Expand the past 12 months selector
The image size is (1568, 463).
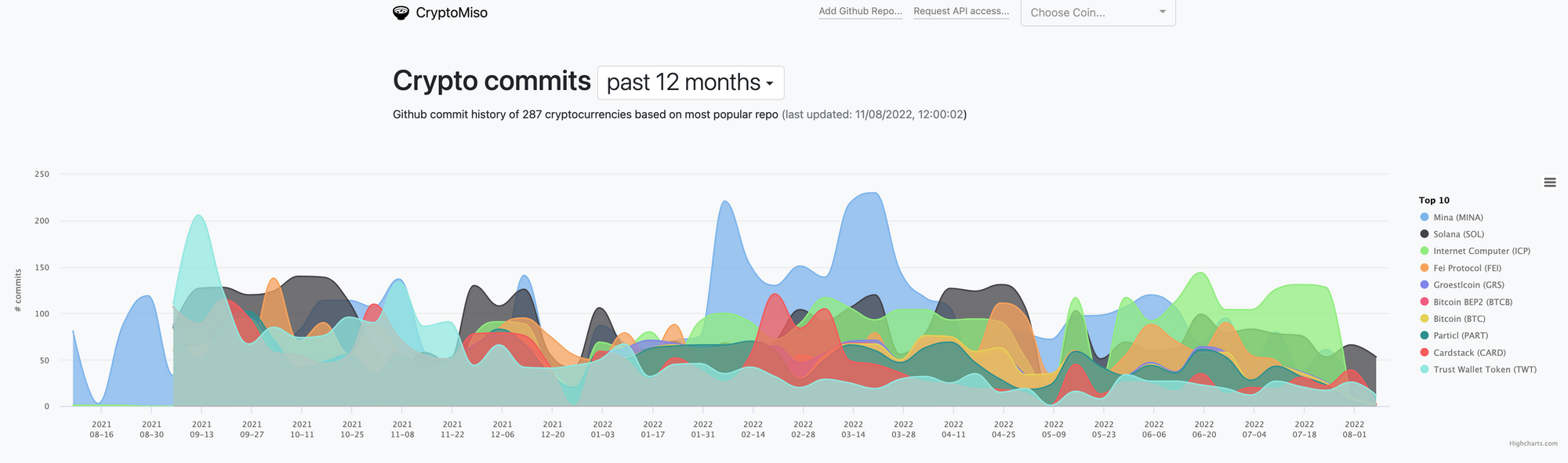pos(691,82)
